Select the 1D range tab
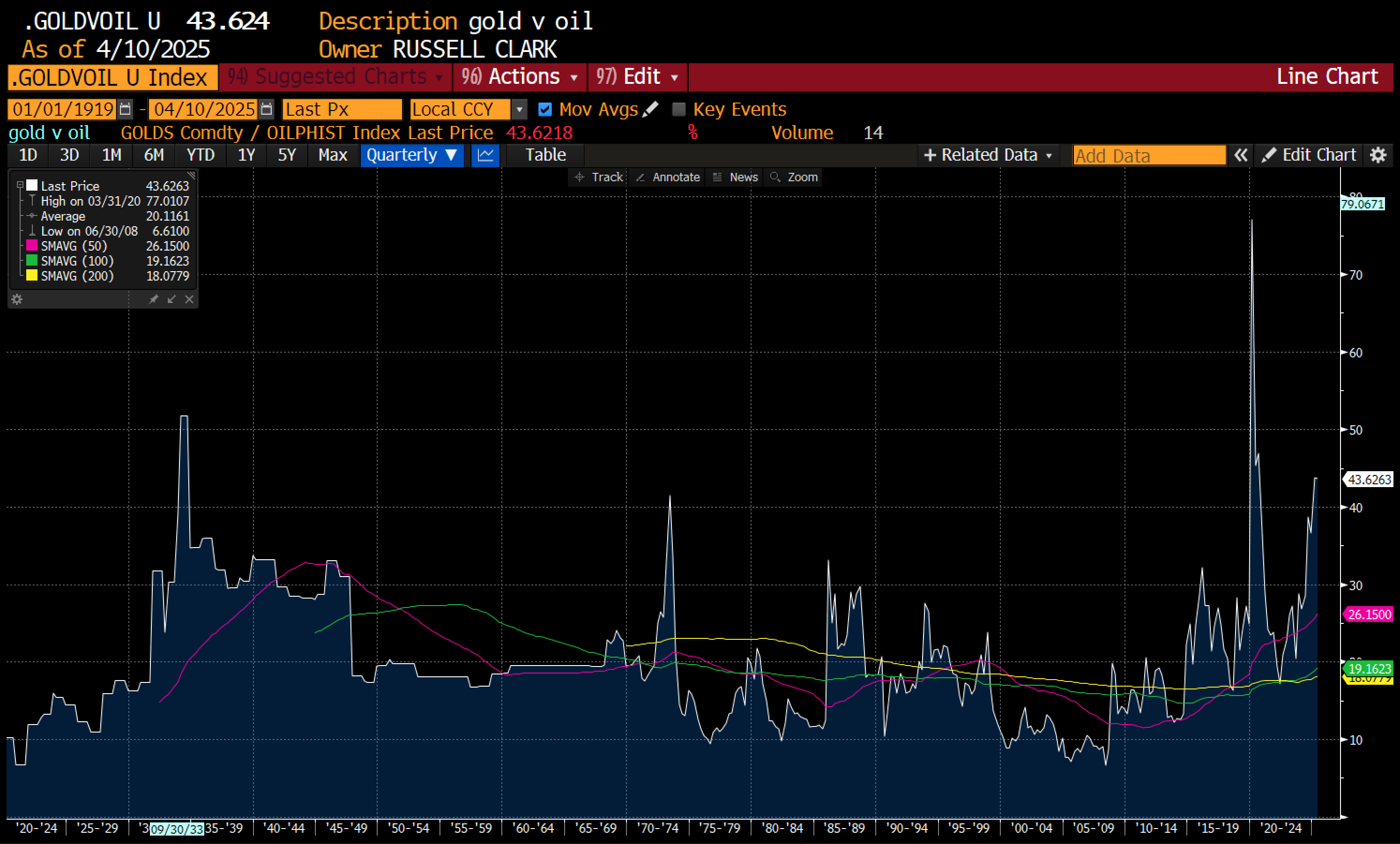The image size is (1400, 844). (28, 155)
